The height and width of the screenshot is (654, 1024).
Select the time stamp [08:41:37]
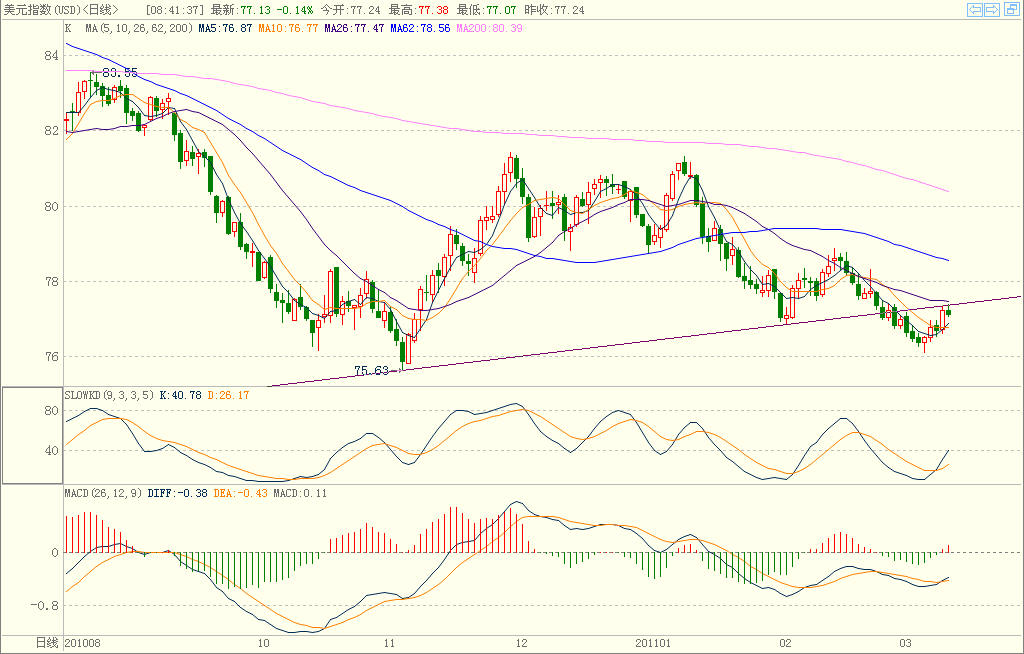[174, 10]
